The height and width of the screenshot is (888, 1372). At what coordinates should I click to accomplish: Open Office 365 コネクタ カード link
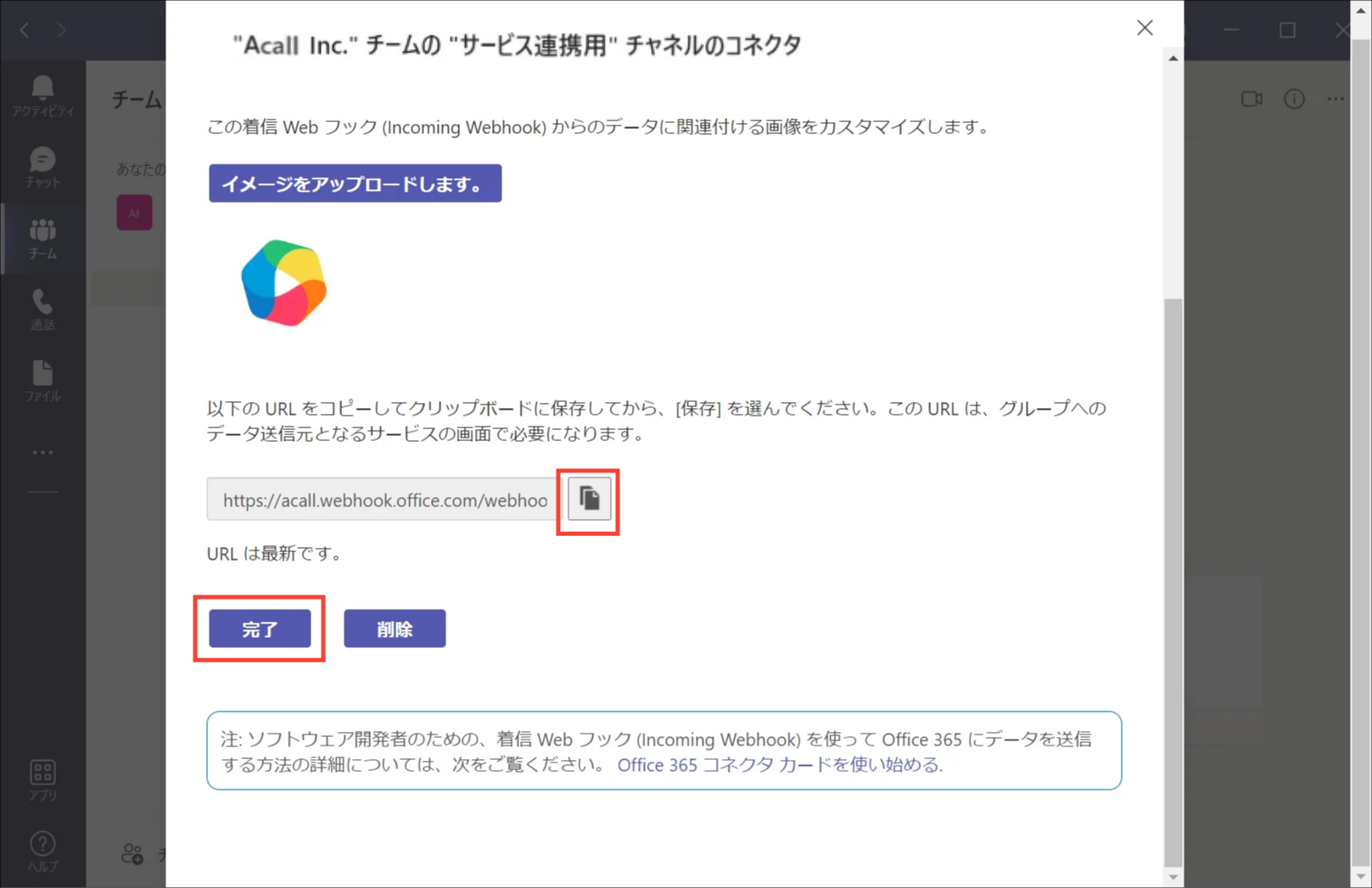[x=780, y=764]
